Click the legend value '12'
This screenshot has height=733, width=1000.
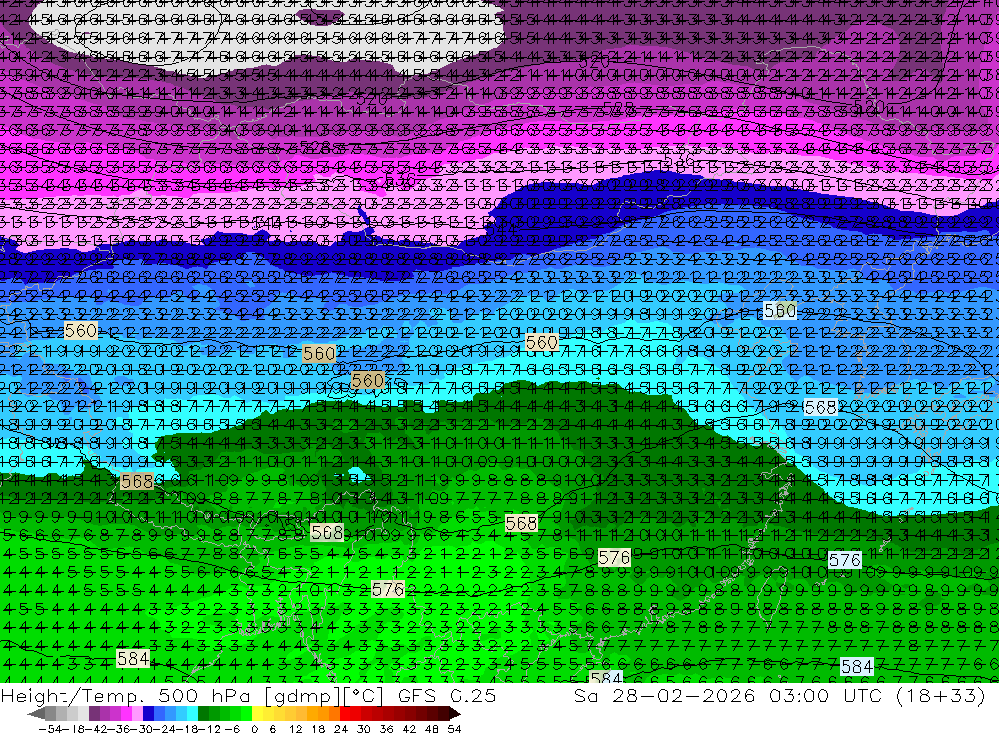(x=296, y=729)
